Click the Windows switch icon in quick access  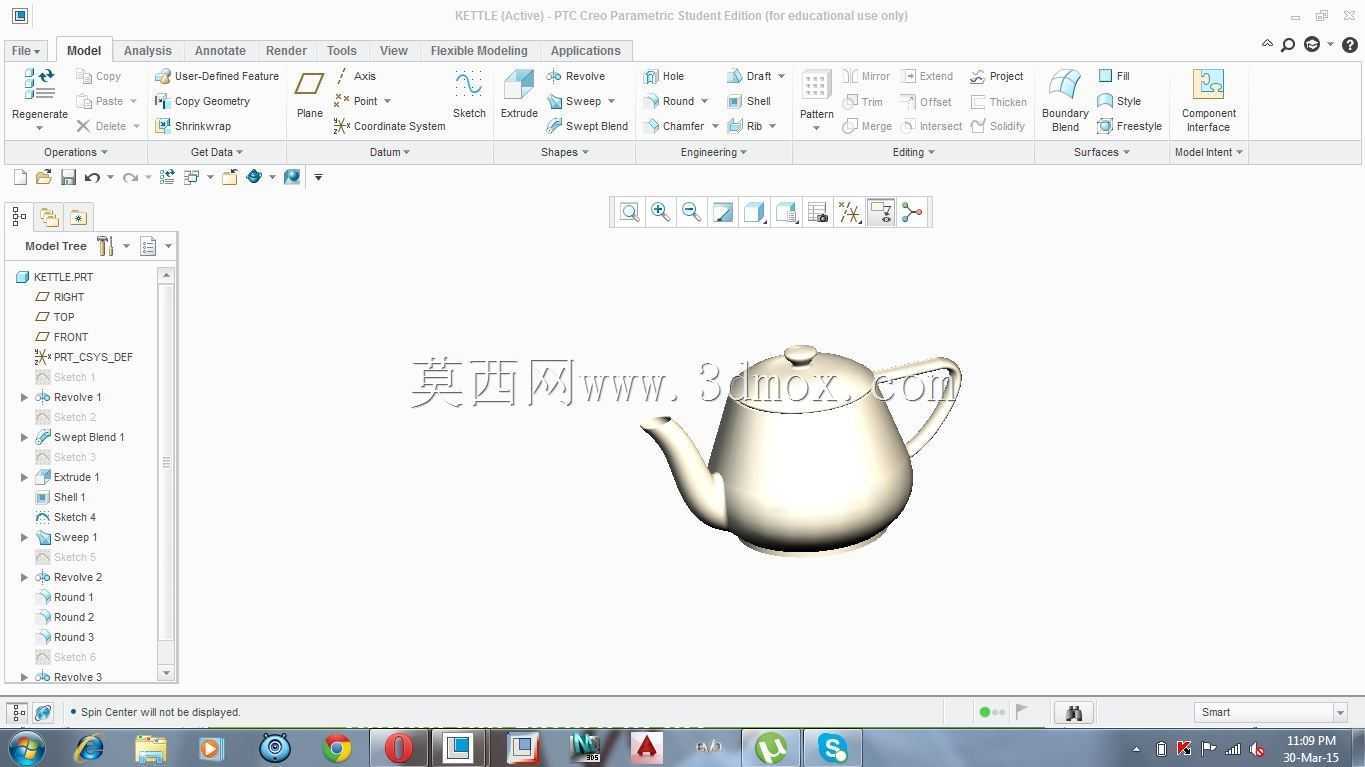click(191, 177)
